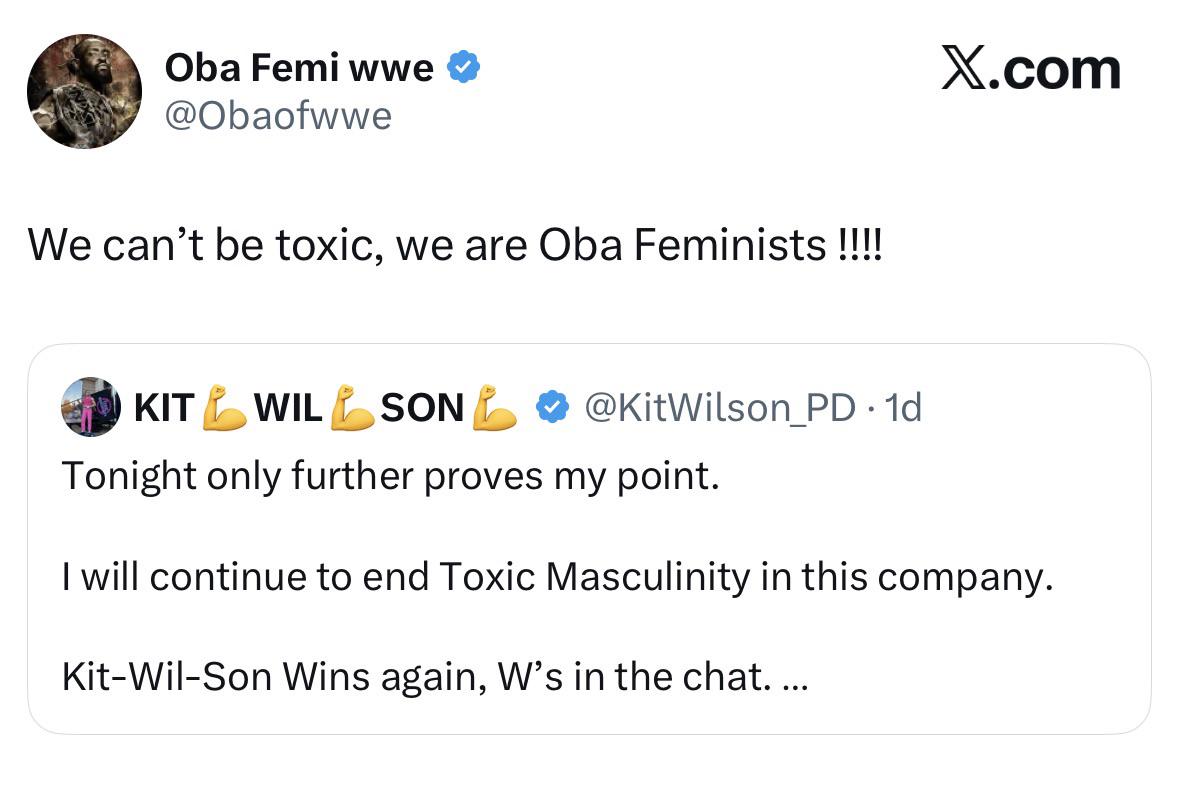Open the Oba Femi wwe display name link
This screenshot has height=790, width=1179.
coord(298,68)
